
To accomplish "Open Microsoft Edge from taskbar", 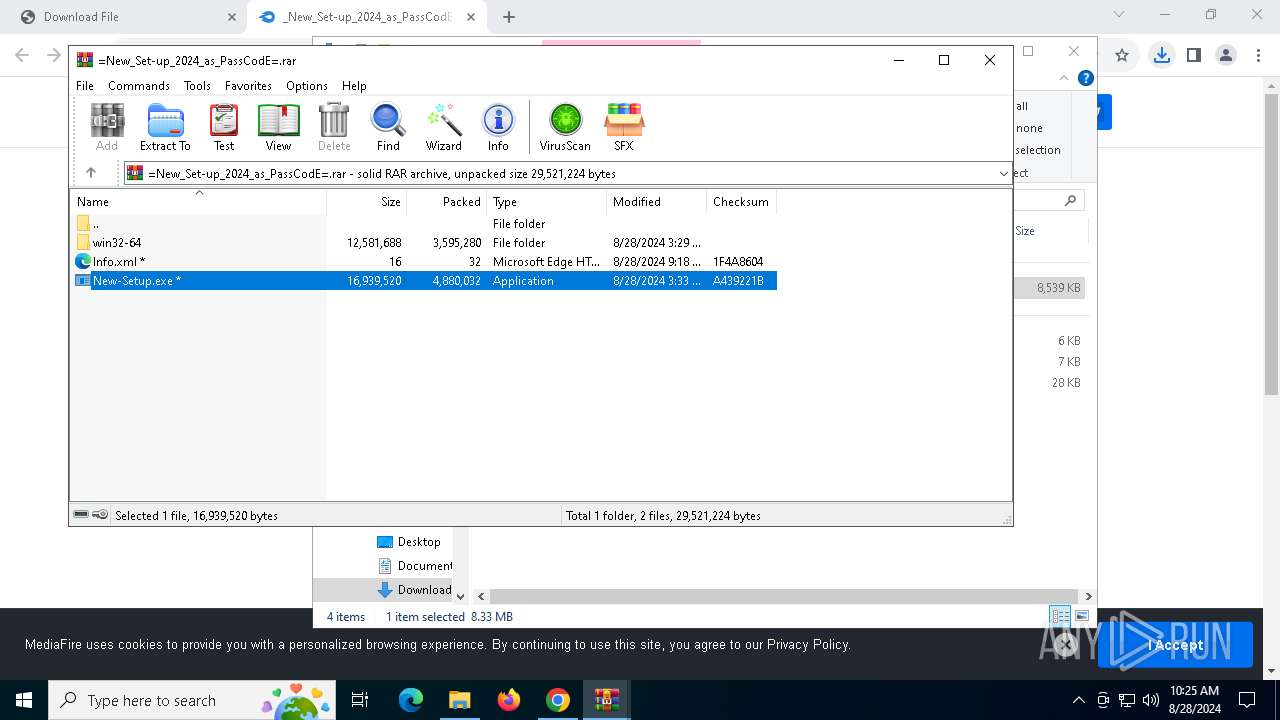I will (411, 700).
